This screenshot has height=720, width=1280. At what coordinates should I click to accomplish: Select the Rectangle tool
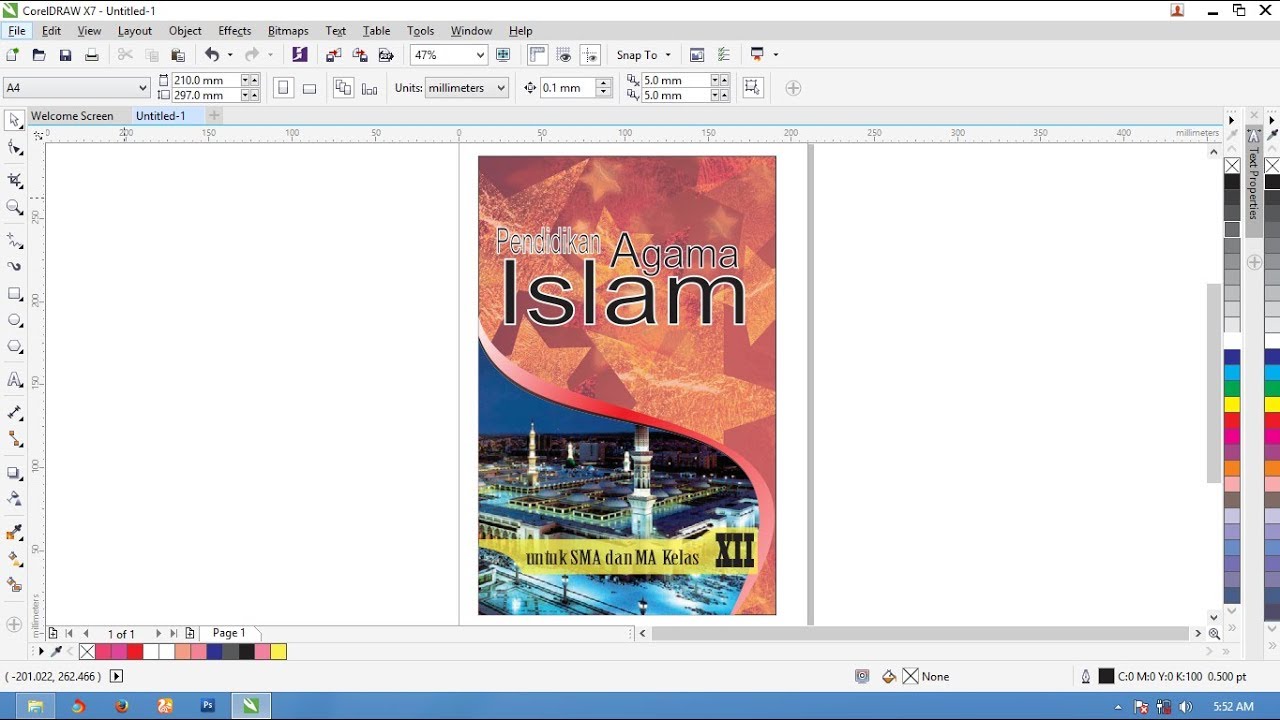pos(15,294)
